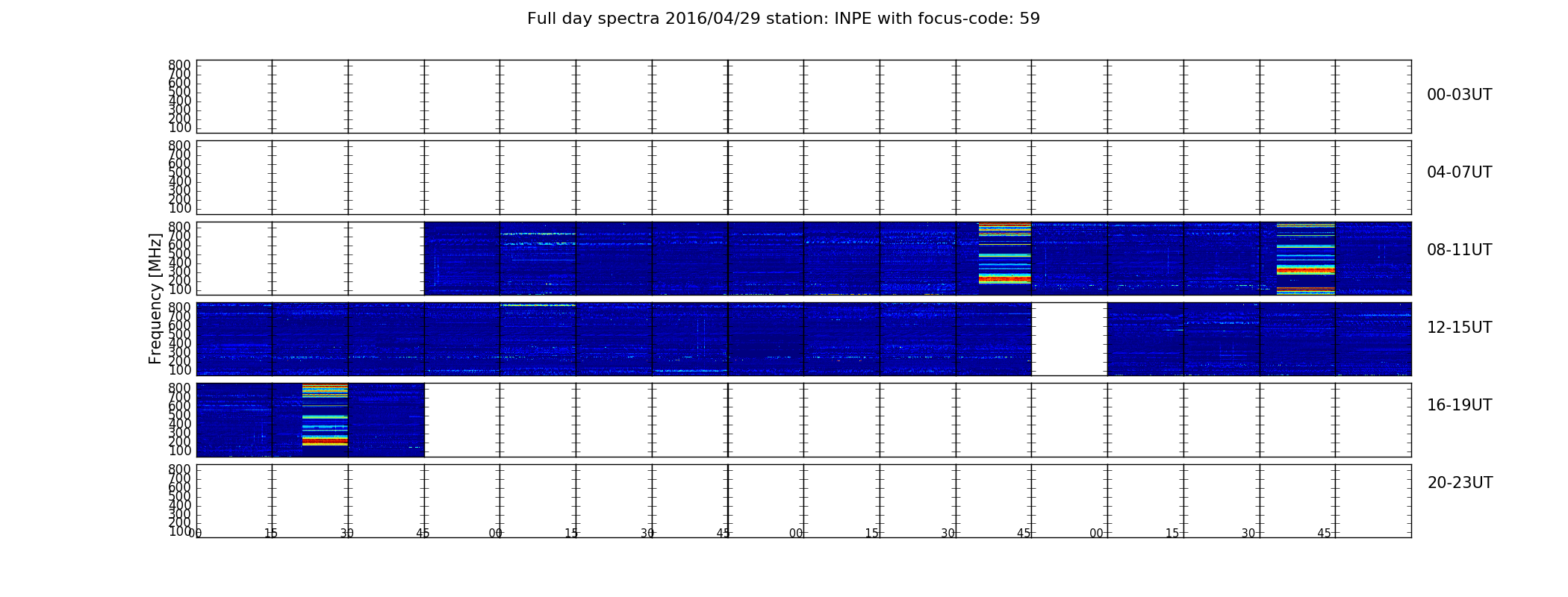1568x597 pixels.
Task: Select the "00-03UT" row label
Action: (1460, 95)
